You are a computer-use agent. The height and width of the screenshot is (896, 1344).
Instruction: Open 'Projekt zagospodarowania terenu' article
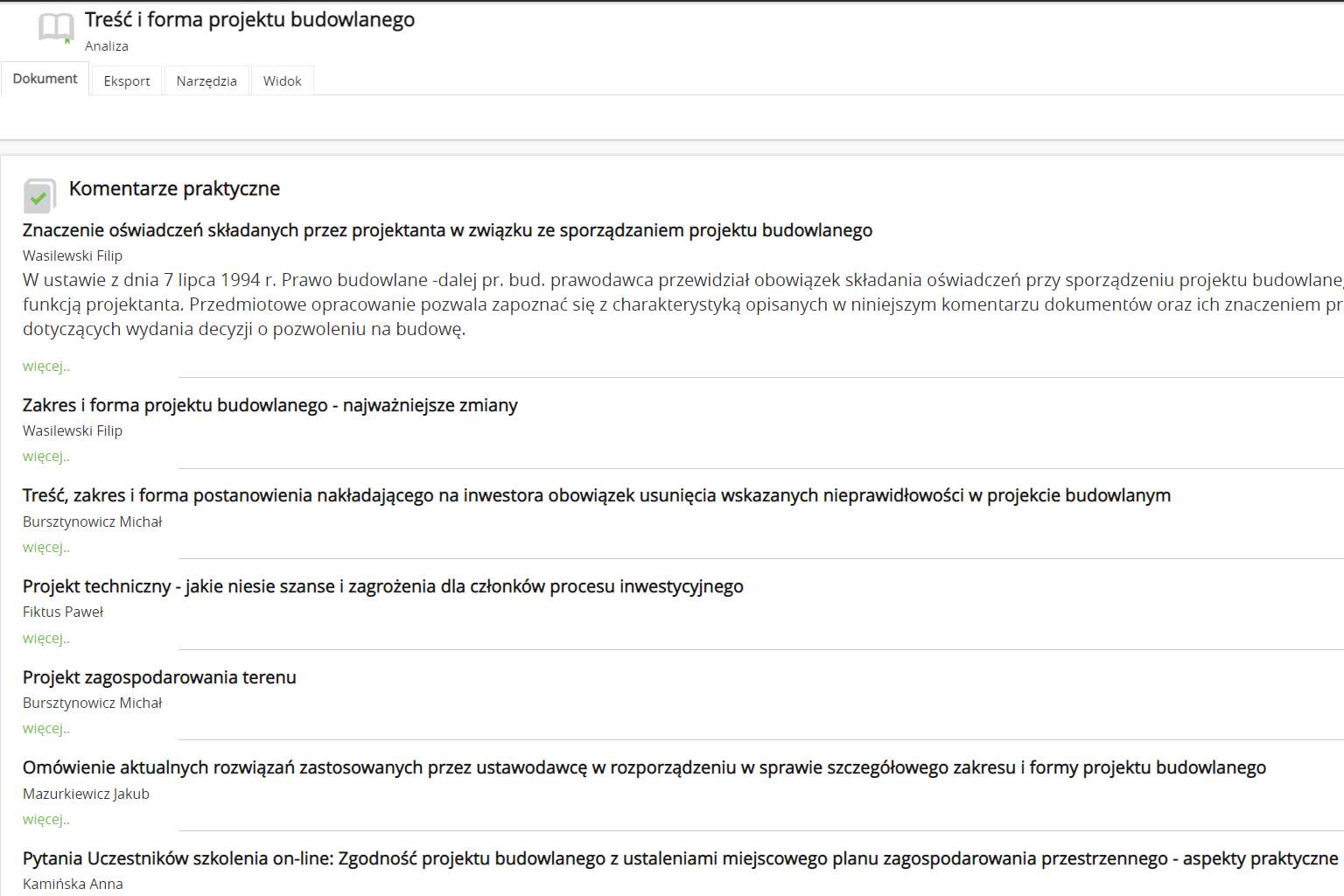159,677
